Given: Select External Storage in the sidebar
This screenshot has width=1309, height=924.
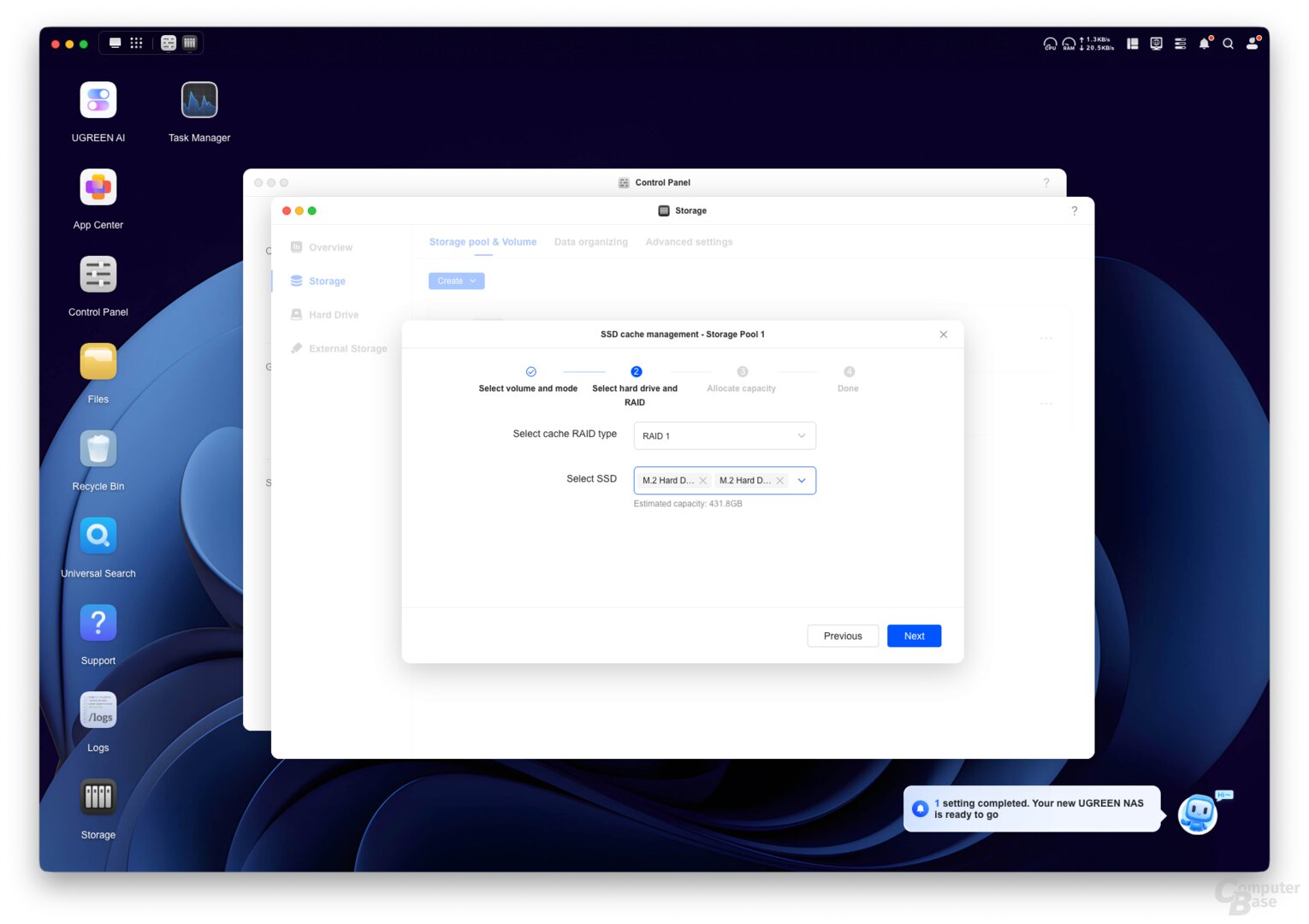Looking at the screenshot, I should (x=339, y=348).
